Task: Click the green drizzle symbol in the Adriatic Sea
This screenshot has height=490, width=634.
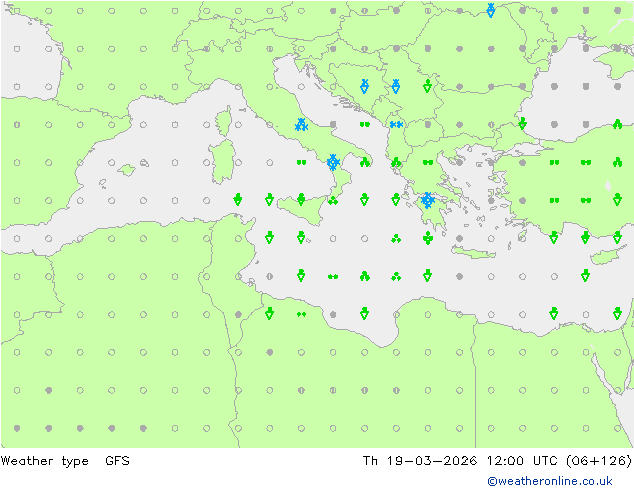Action: [x=365, y=125]
